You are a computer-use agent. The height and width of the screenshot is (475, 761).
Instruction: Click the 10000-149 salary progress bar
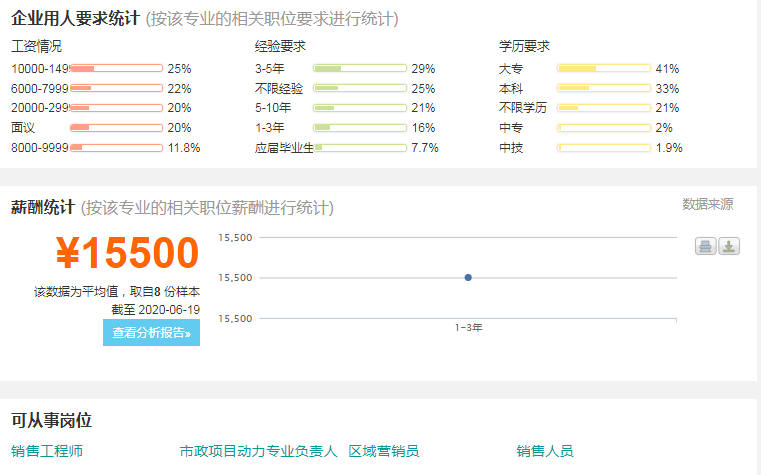116,68
